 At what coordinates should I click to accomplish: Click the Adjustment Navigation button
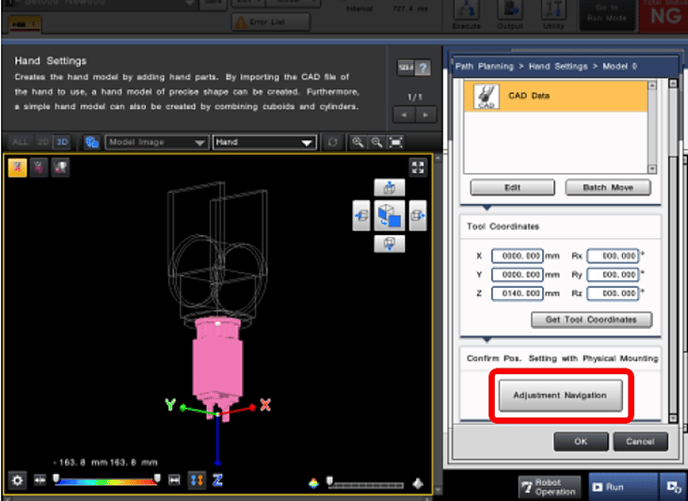coord(559,395)
